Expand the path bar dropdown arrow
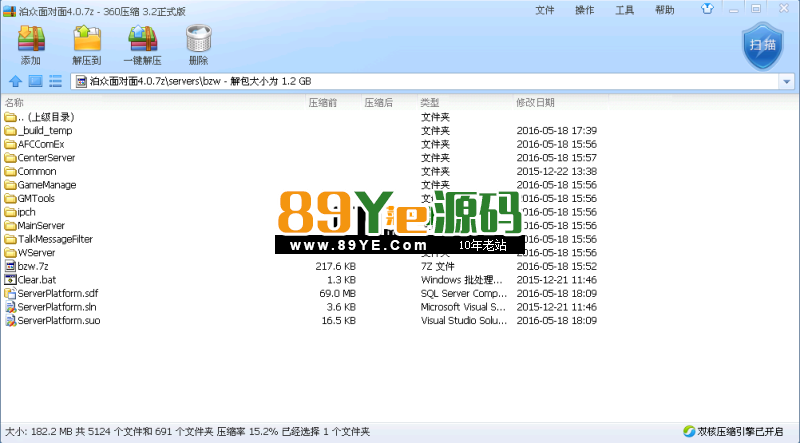The width and height of the screenshot is (800, 443). [x=786, y=81]
